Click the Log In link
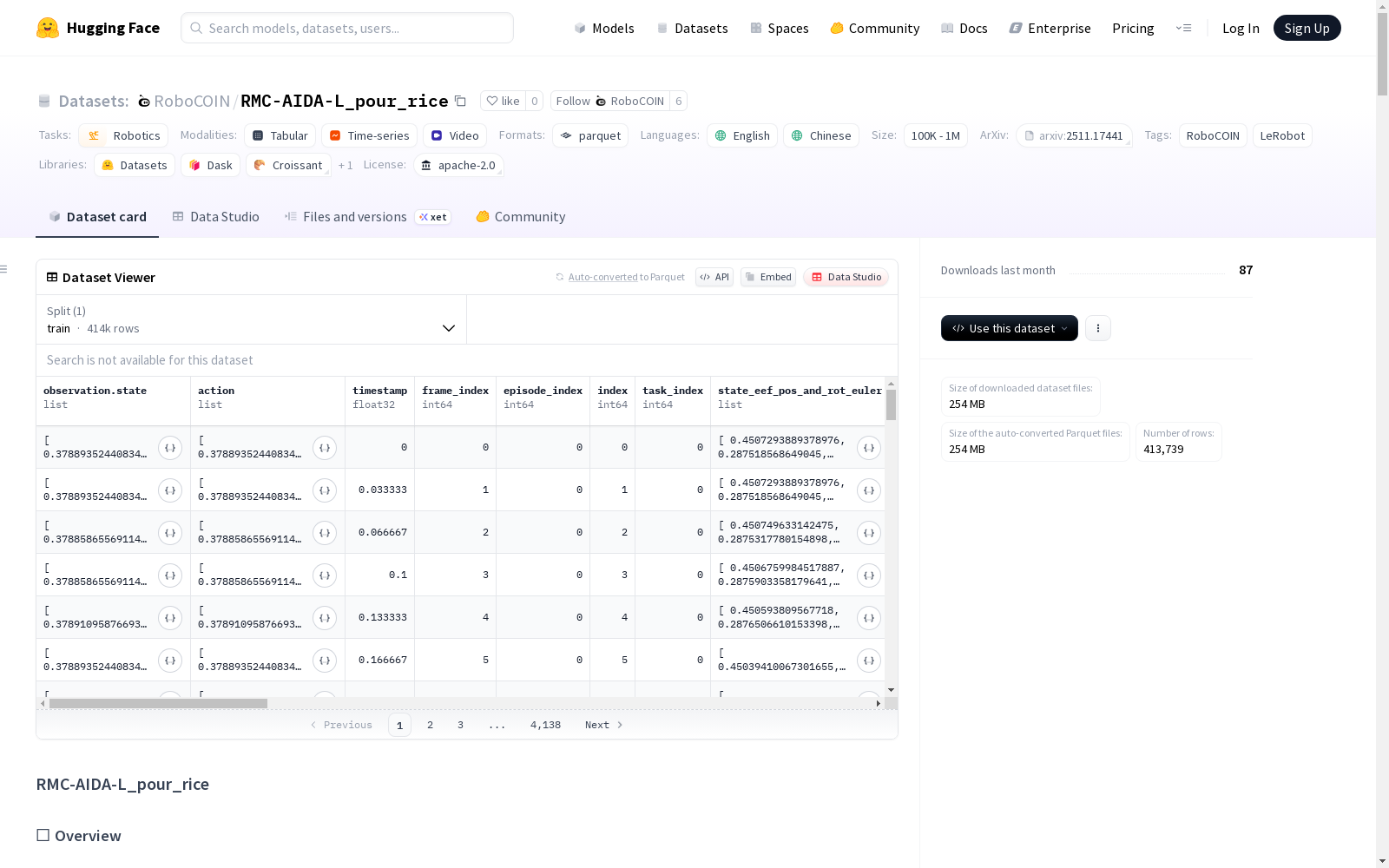The image size is (1389, 868). click(x=1241, y=28)
